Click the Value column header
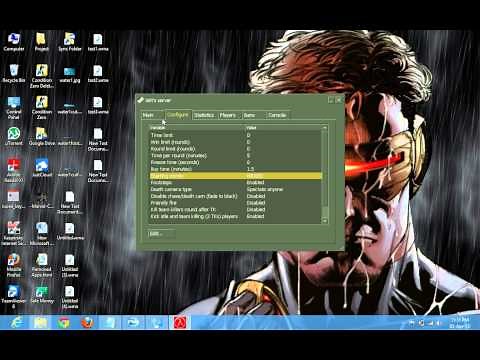 tap(283, 128)
